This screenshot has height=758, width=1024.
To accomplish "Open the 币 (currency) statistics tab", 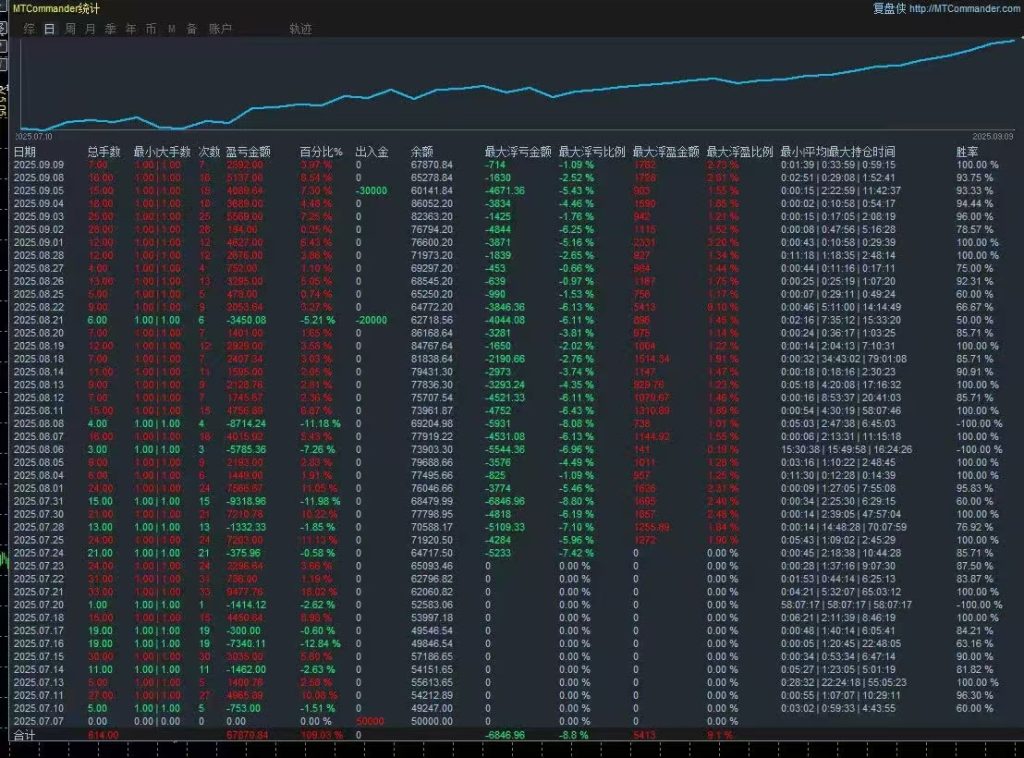I will (x=150, y=29).
